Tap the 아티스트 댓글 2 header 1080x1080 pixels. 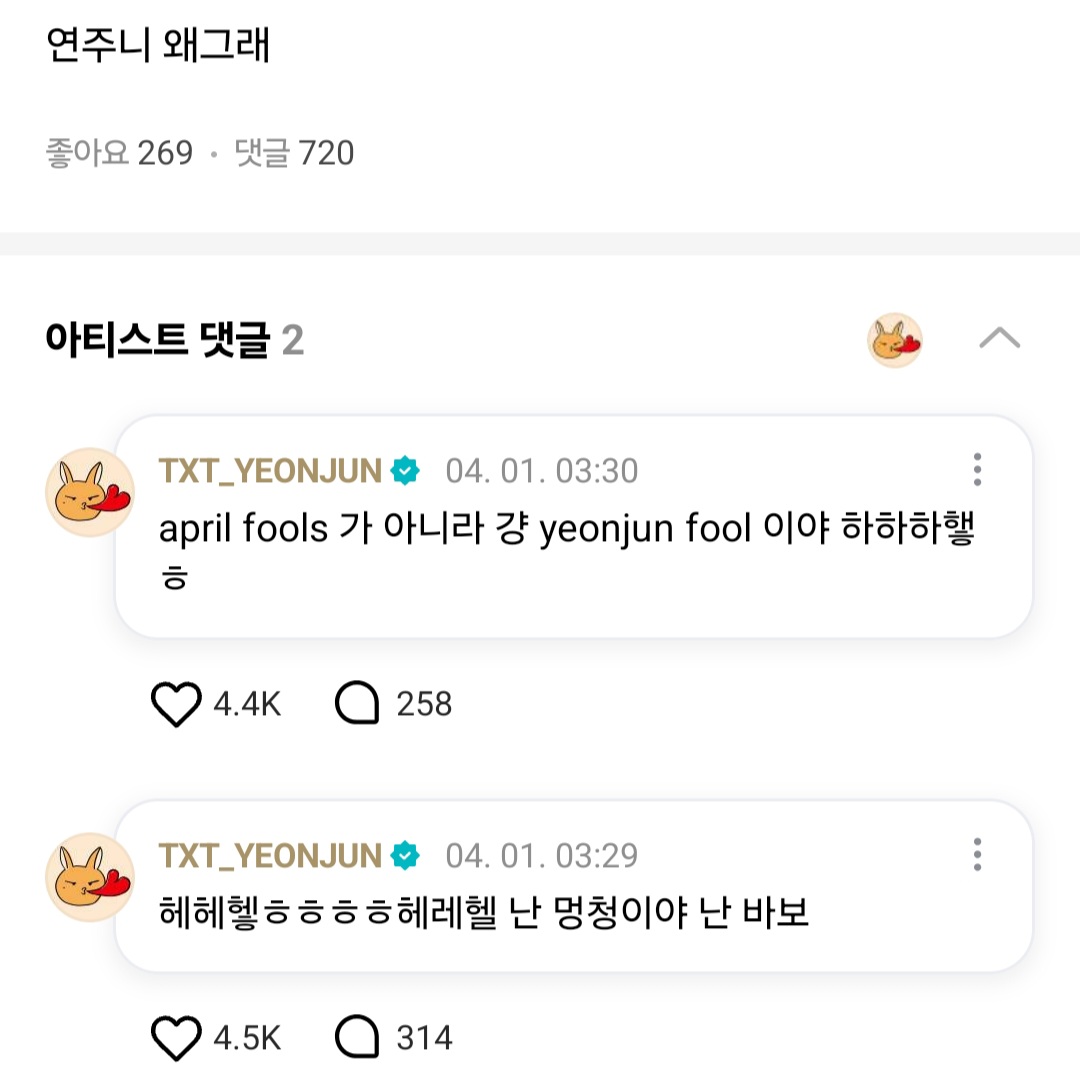[174, 340]
